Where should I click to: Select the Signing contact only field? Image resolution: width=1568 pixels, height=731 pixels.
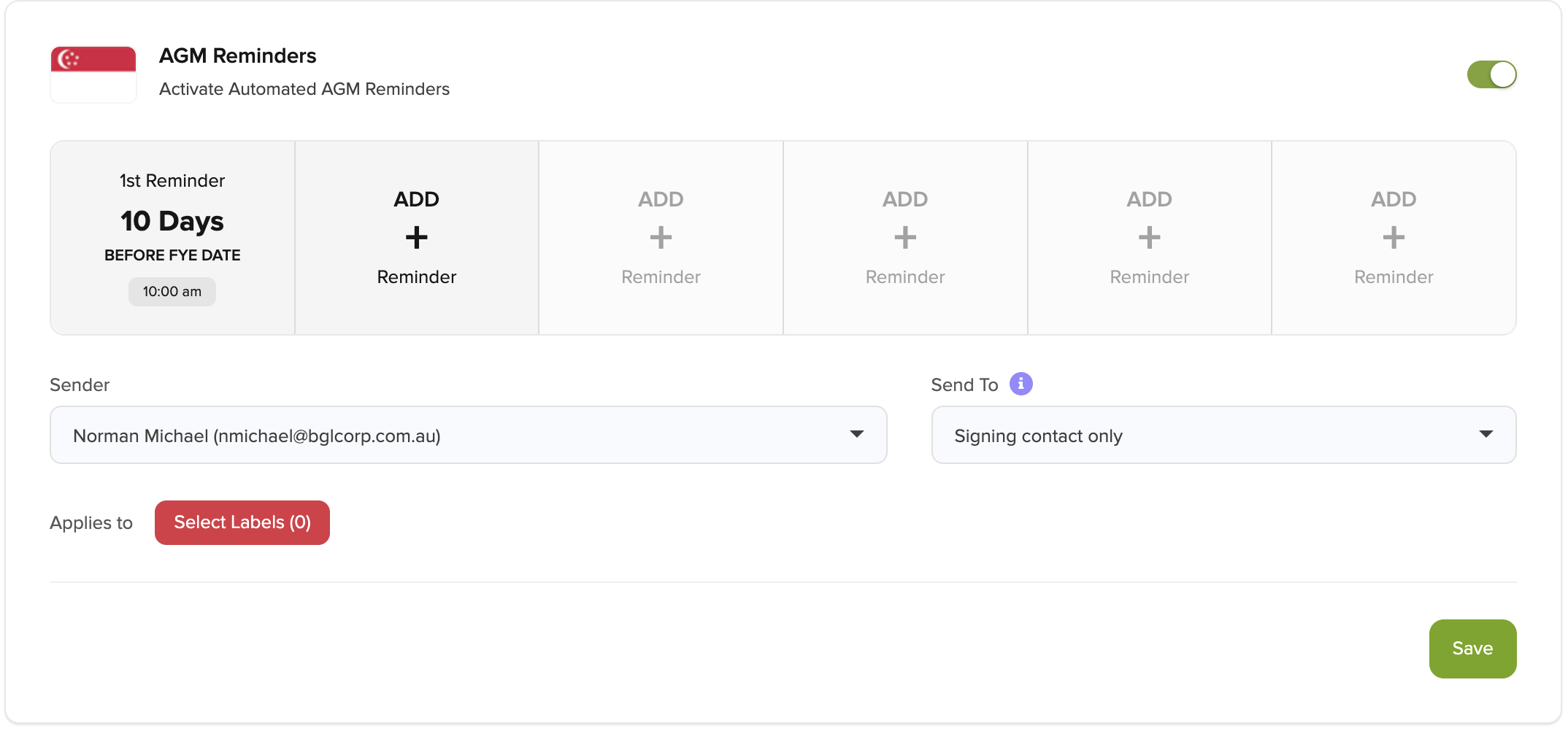coord(1223,435)
